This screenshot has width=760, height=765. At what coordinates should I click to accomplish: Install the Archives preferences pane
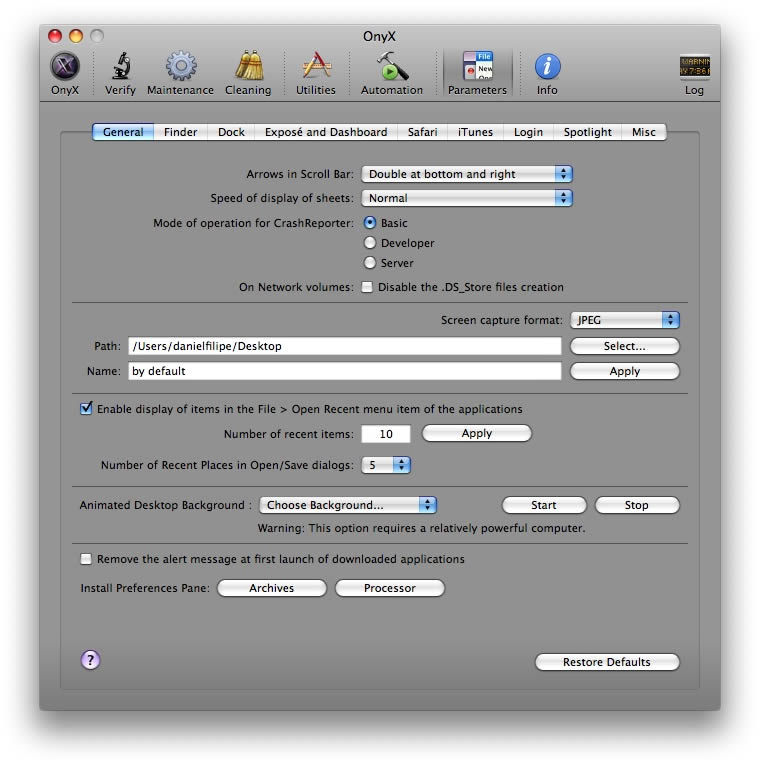click(x=272, y=588)
